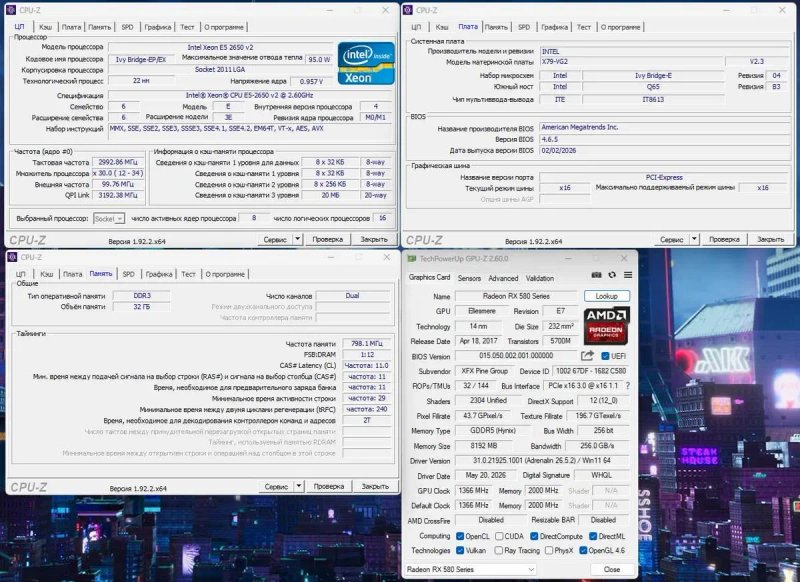
Task: Toggle the OpenCL checkbox
Action: click(x=460, y=536)
